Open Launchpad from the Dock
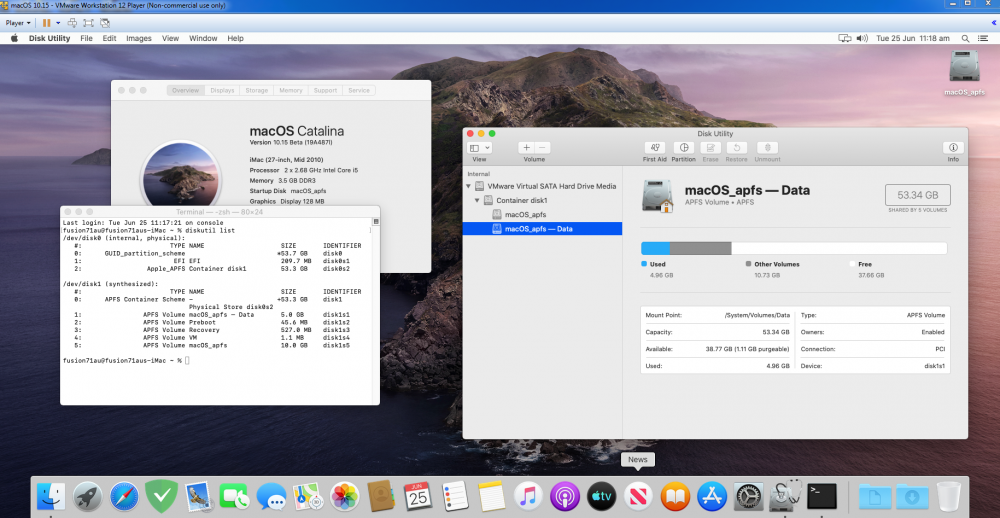Screen dimensions: 1000x518 pos(87,496)
